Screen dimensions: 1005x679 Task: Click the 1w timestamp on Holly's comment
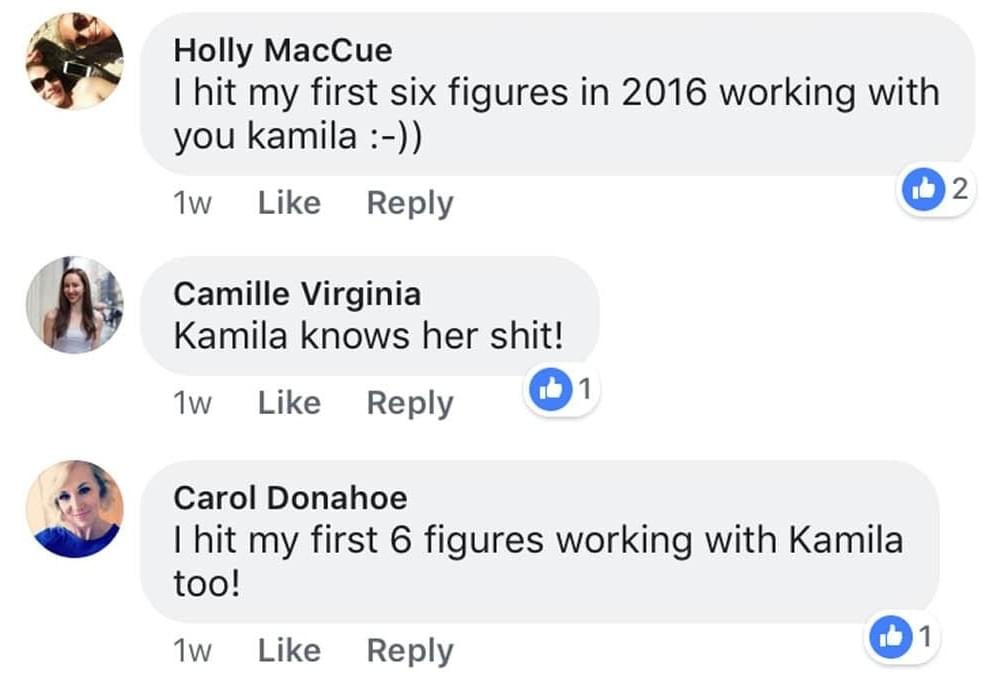pos(192,204)
